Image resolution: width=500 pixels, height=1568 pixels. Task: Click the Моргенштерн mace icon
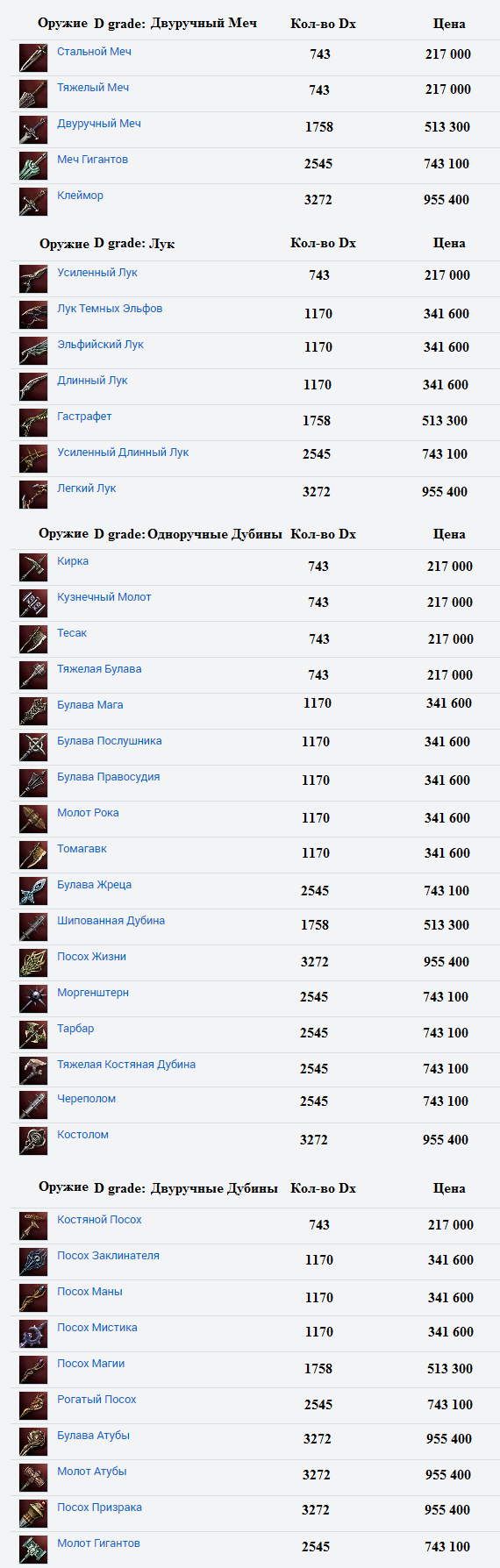(x=33, y=999)
